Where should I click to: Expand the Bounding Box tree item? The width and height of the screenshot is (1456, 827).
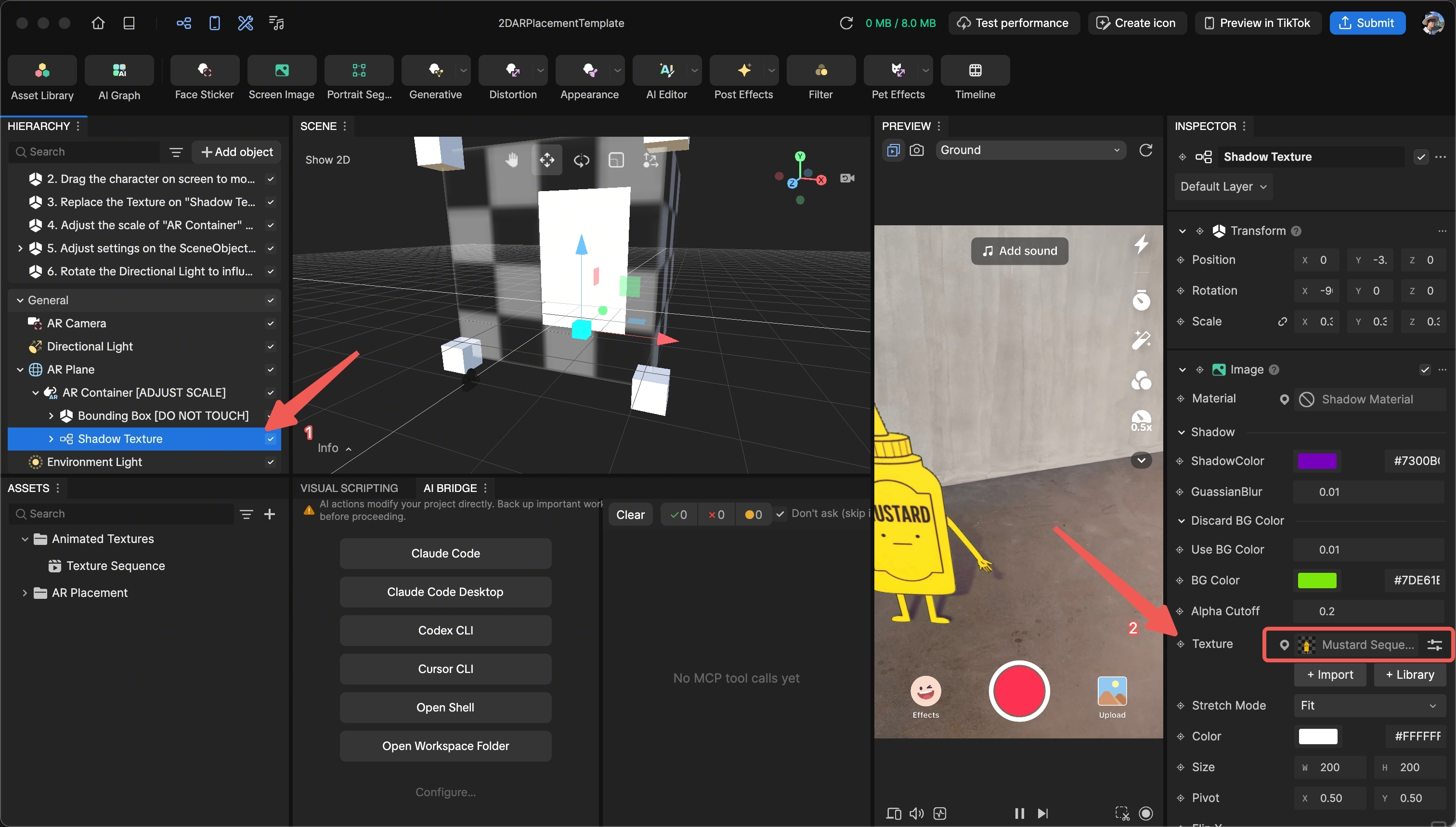(51, 416)
